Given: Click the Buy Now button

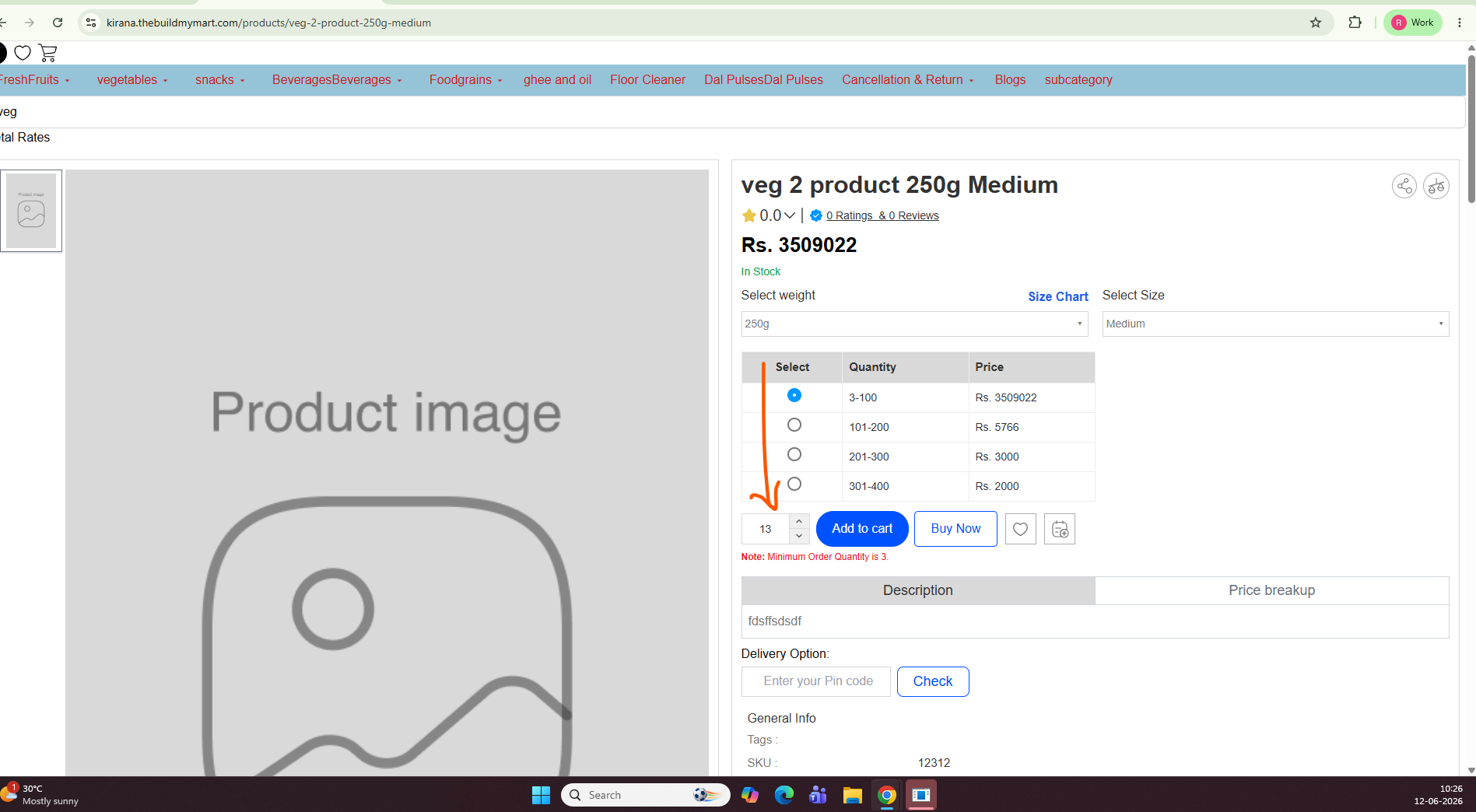Looking at the screenshot, I should tap(955, 529).
